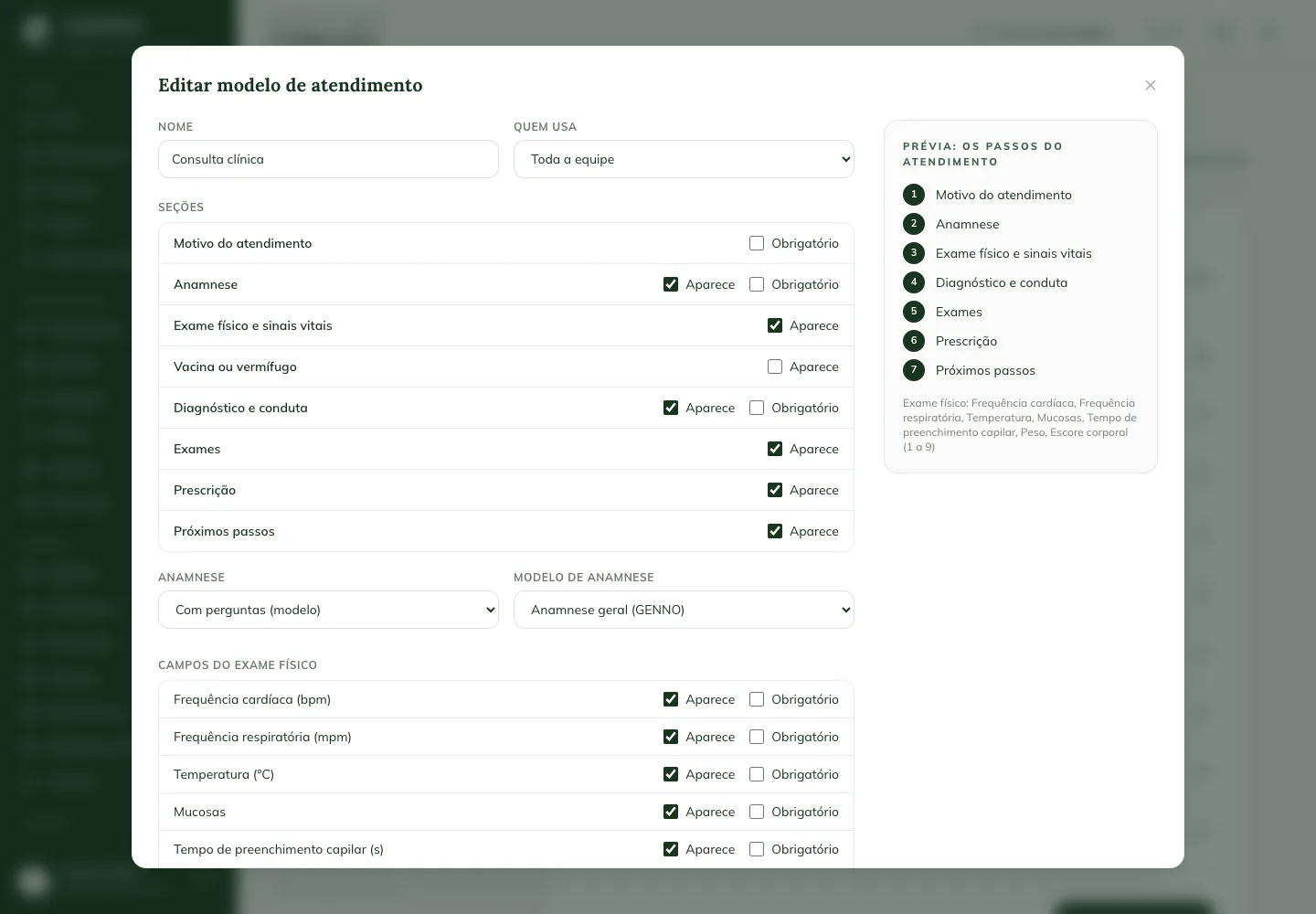Click step 7 Próximos passos badge in preview
The width and height of the screenshot is (1316, 914).
pyautogui.click(x=914, y=370)
